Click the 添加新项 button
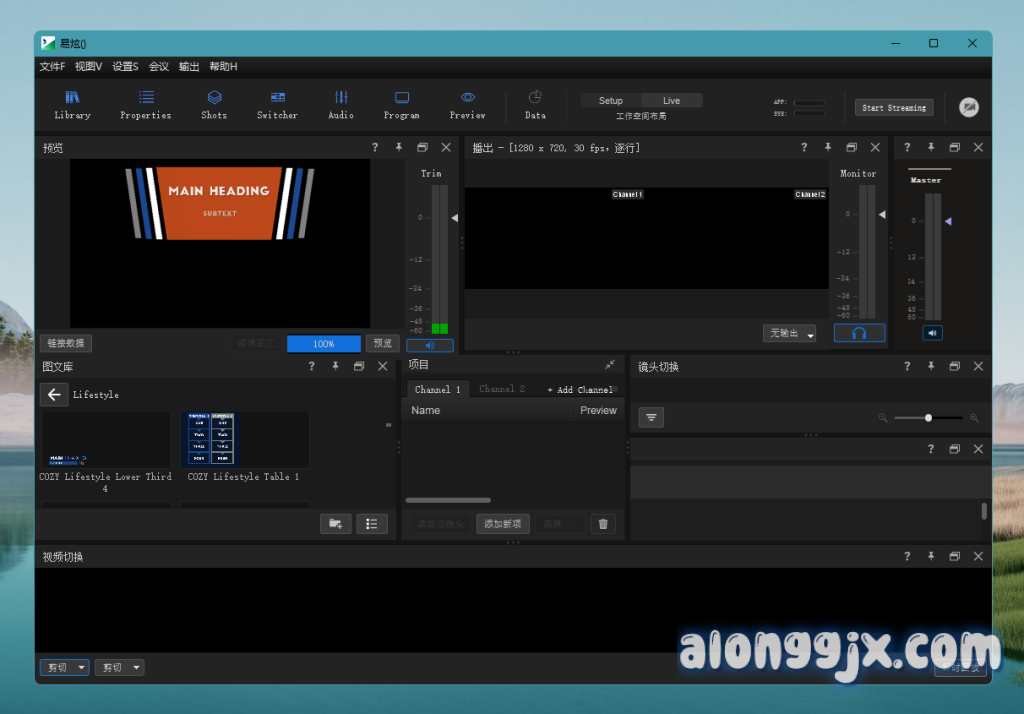1024x714 pixels. [x=502, y=523]
